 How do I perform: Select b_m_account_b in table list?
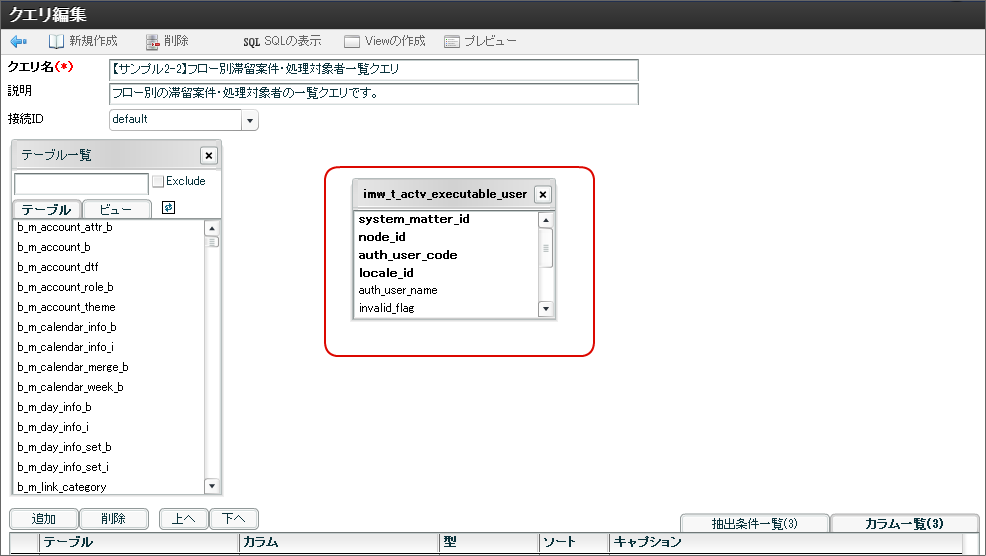54,247
